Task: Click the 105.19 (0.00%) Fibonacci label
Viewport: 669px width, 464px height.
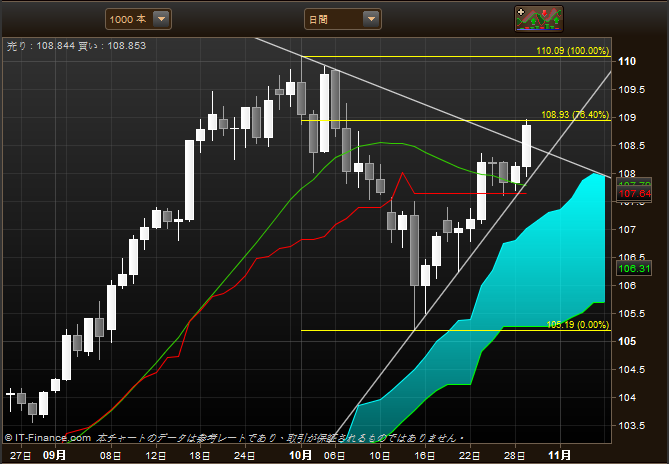Action: click(578, 325)
